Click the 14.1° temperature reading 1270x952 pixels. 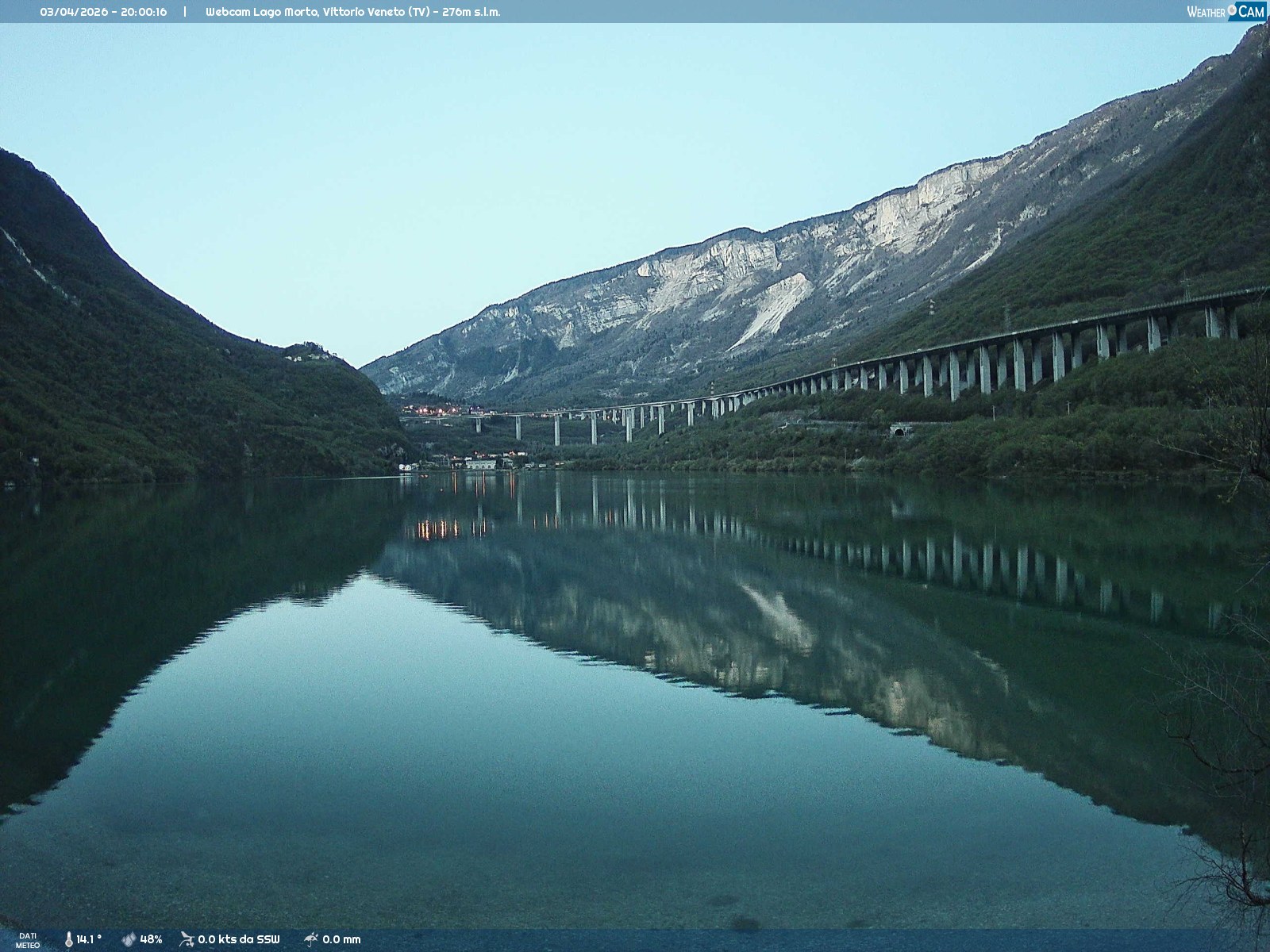(x=89, y=939)
